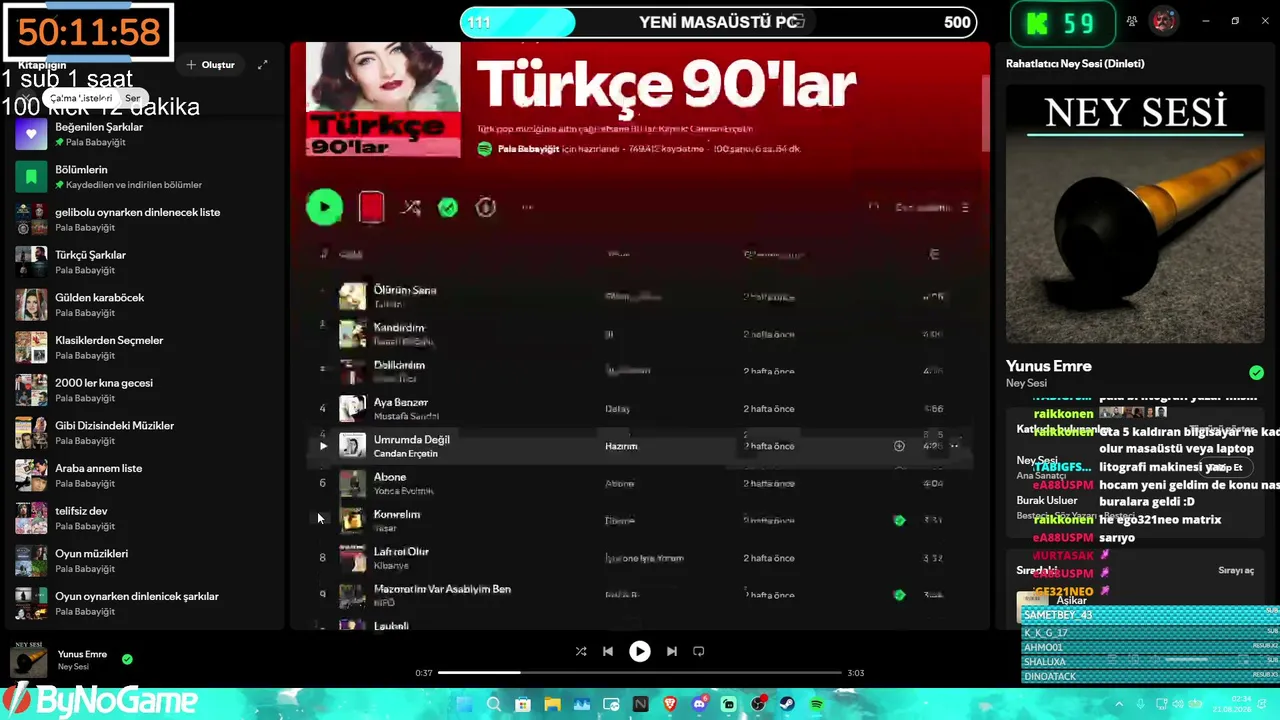Open the user profile avatar menu
The width and height of the screenshot is (1280, 720).
click(1163, 21)
